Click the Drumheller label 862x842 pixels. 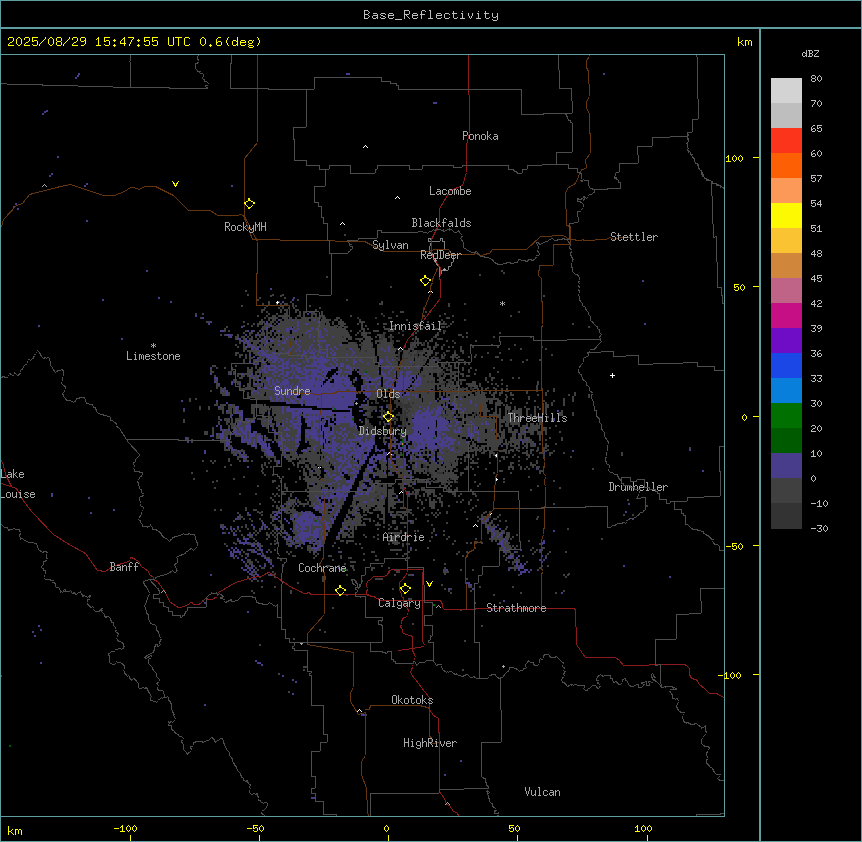click(x=638, y=487)
